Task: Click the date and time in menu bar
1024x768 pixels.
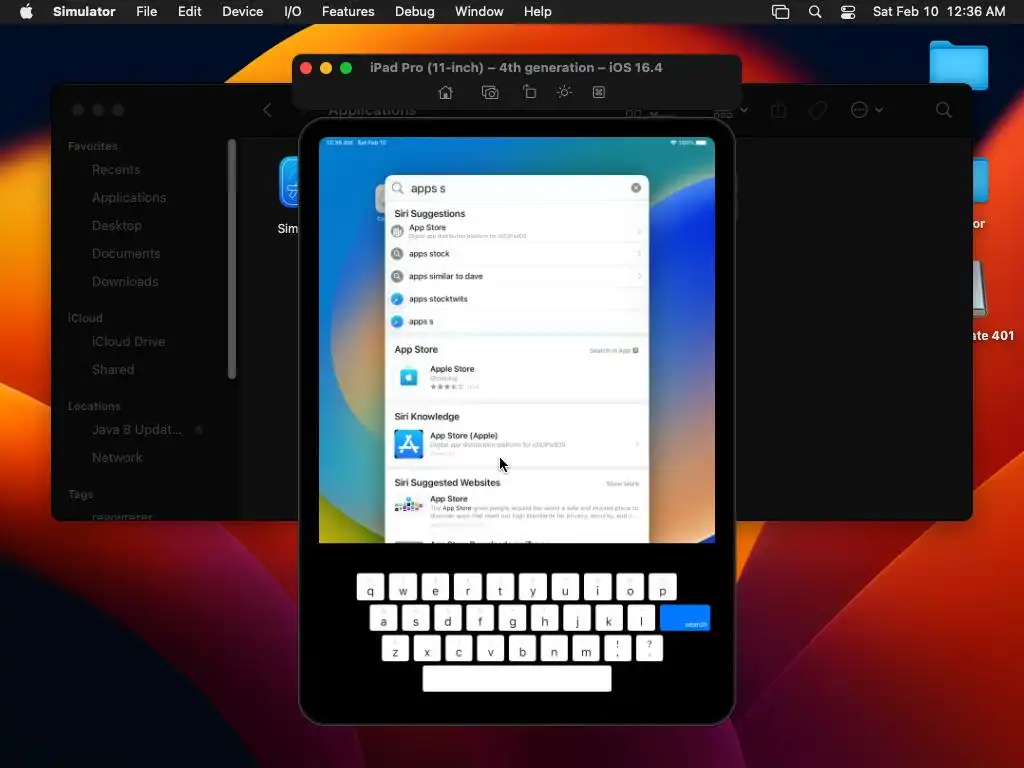Action: click(x=939, y=12)
